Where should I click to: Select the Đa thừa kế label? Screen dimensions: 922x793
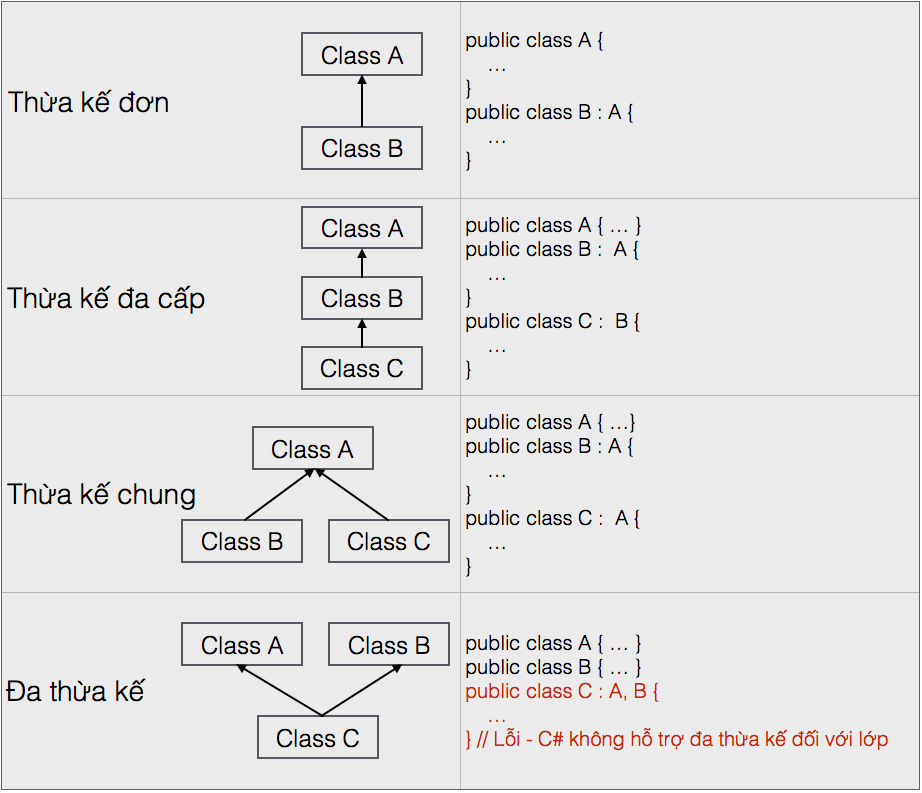coord(75,691)
